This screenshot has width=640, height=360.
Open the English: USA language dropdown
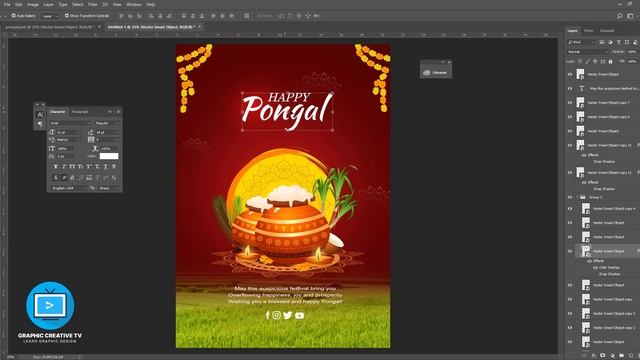(69, 188)
